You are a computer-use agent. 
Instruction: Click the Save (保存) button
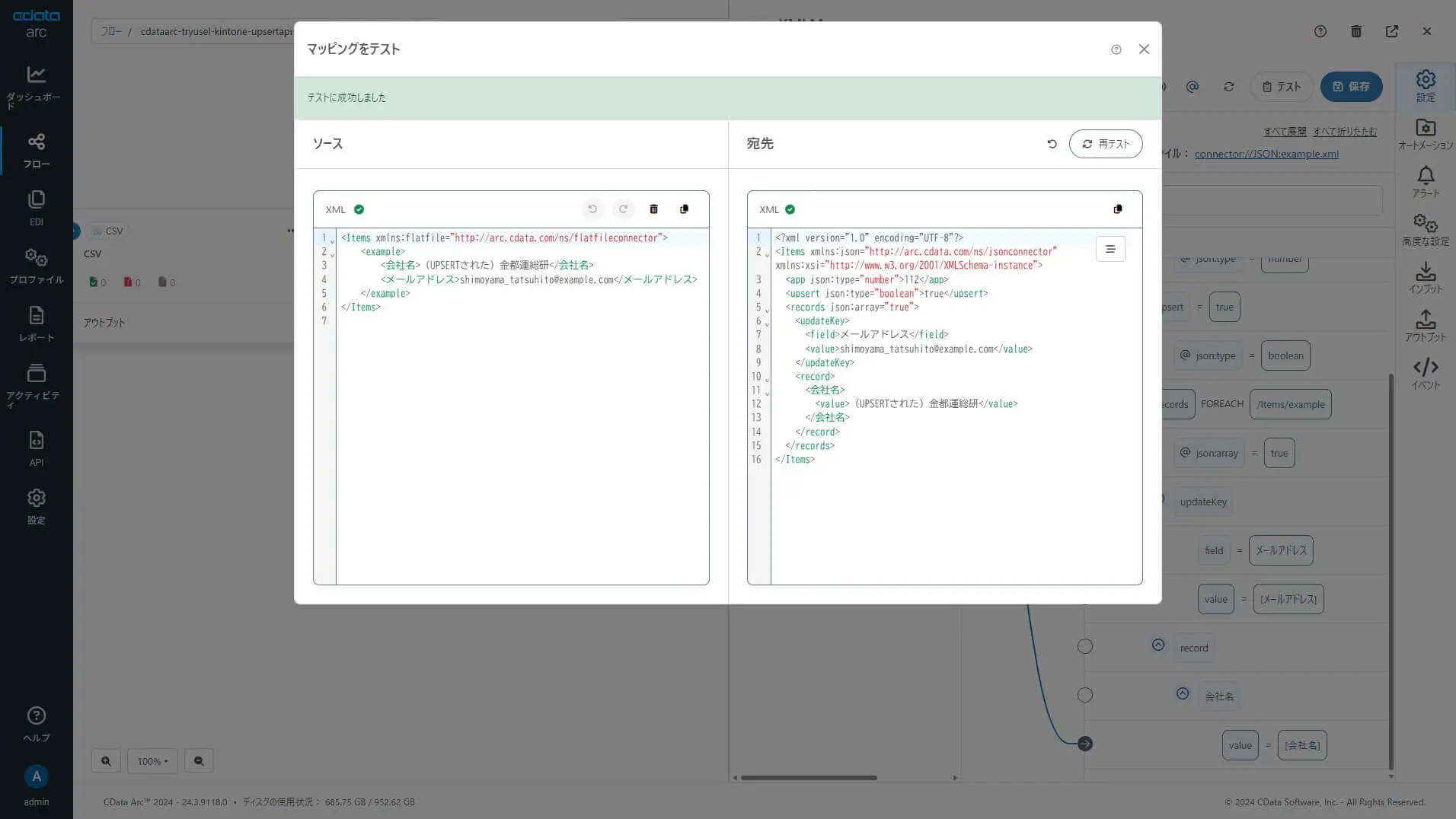coord(1351,87)
